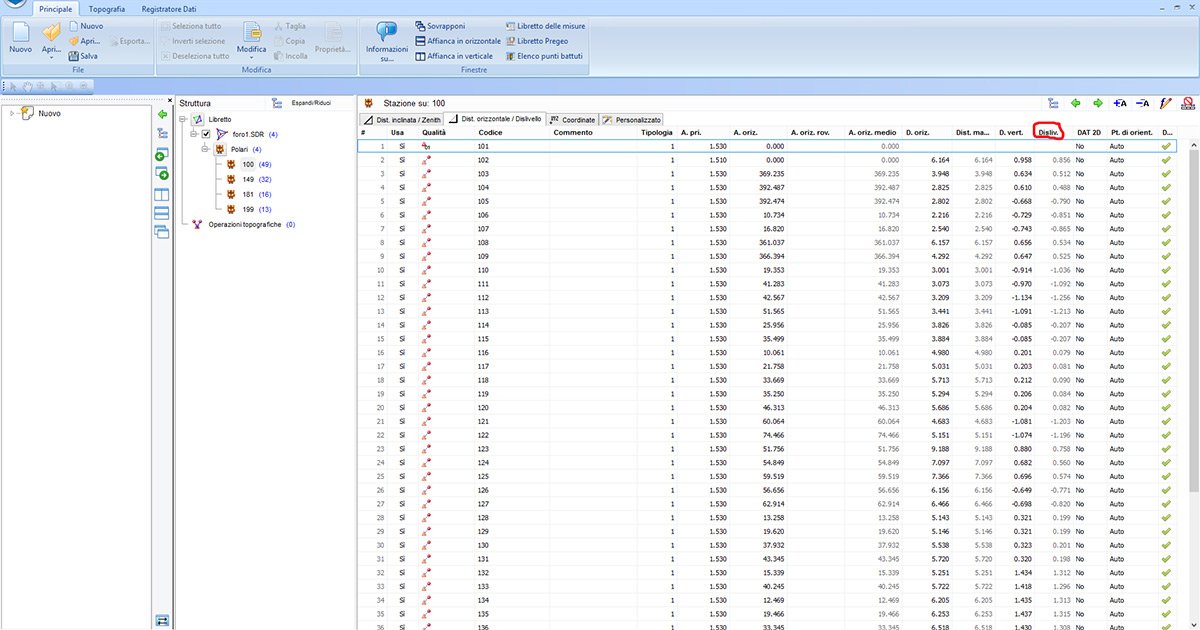Click Codice cell 115

tap(483, 339)
